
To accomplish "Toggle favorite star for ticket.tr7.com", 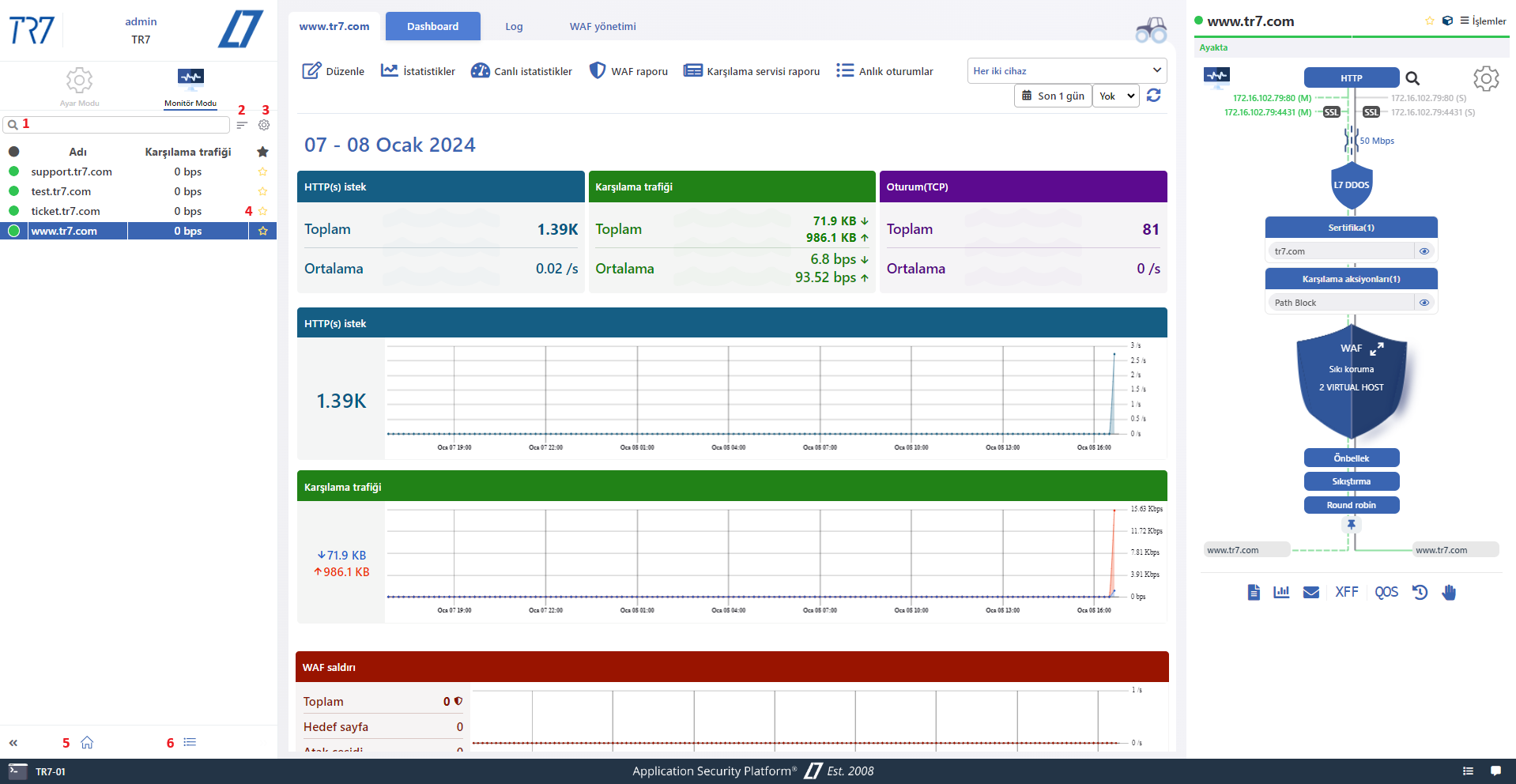I will tap(262, 211).
